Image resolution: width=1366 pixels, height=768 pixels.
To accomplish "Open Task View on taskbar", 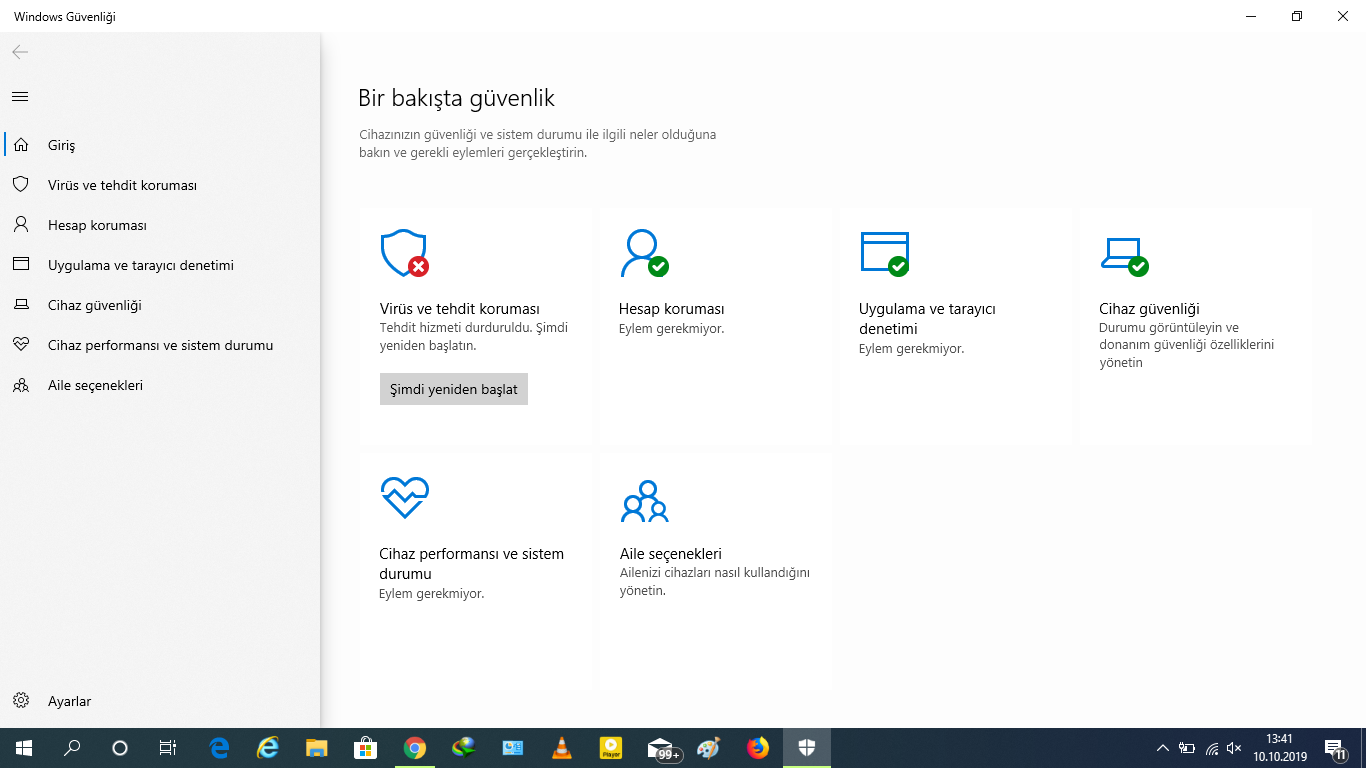I will click(168, 748).
